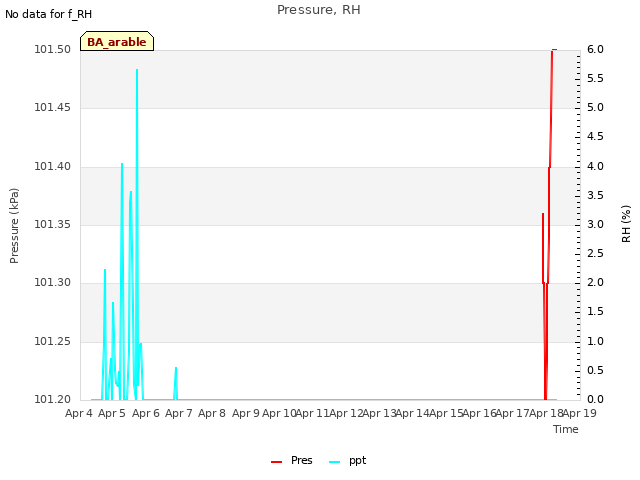Click the 'No data for f_RH' message
The image size is (640, 480).
pos(48,14)
